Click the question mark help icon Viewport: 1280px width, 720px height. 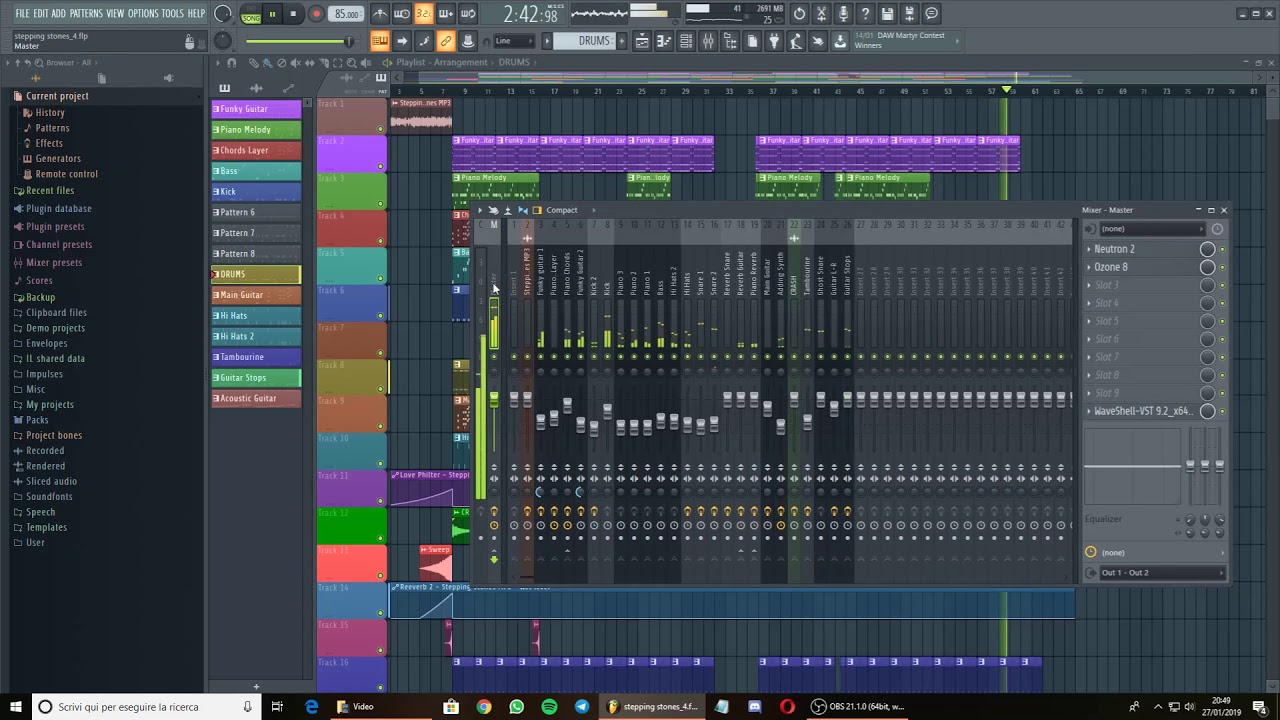click(865, 14)
